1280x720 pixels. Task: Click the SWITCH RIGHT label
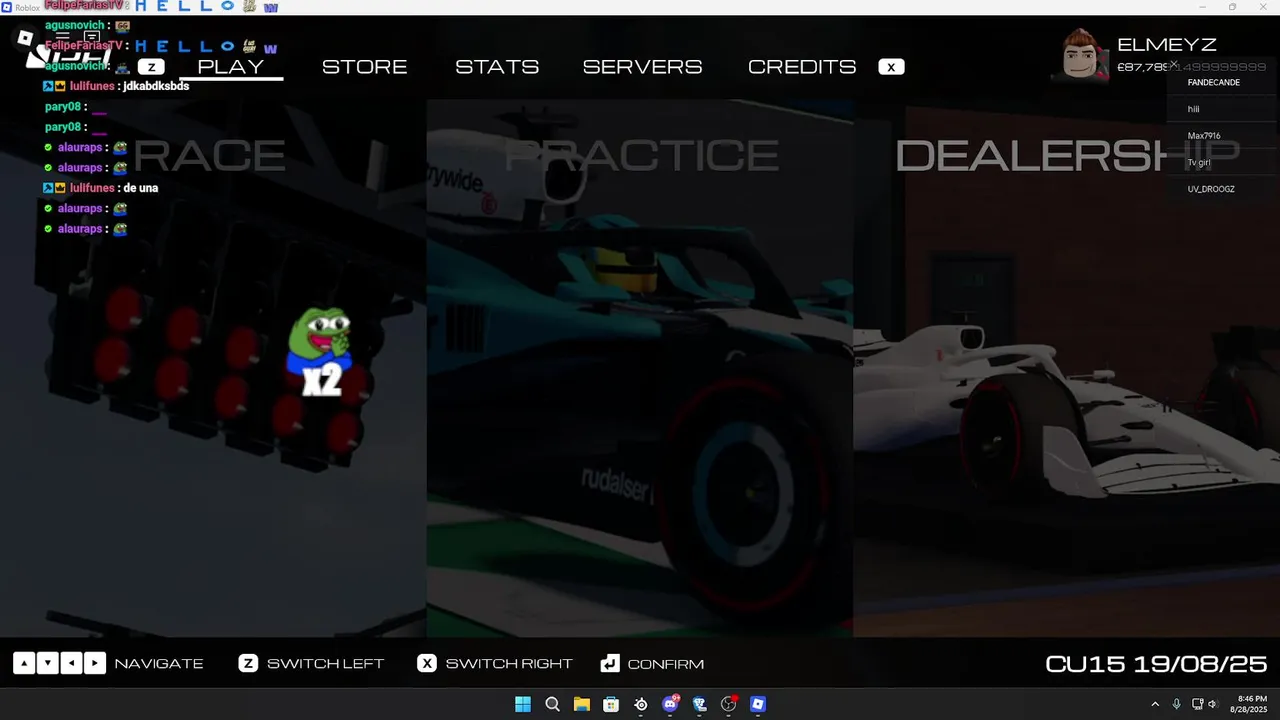[x=509, y=664]
